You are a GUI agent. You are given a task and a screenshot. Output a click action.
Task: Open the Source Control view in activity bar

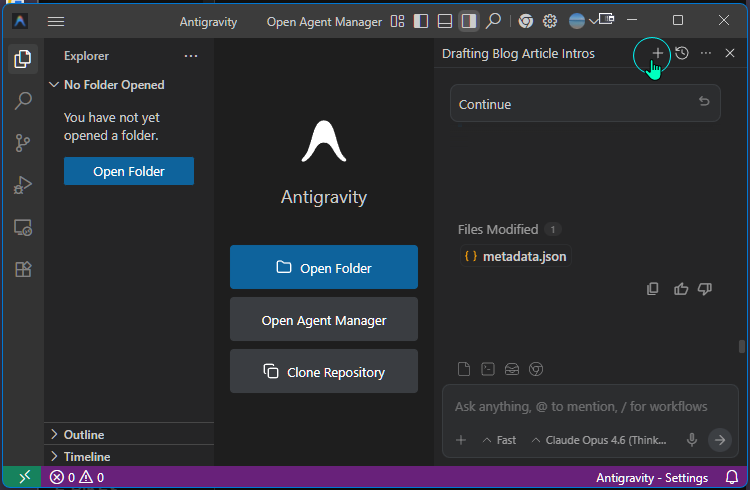[x=22, y=143]
